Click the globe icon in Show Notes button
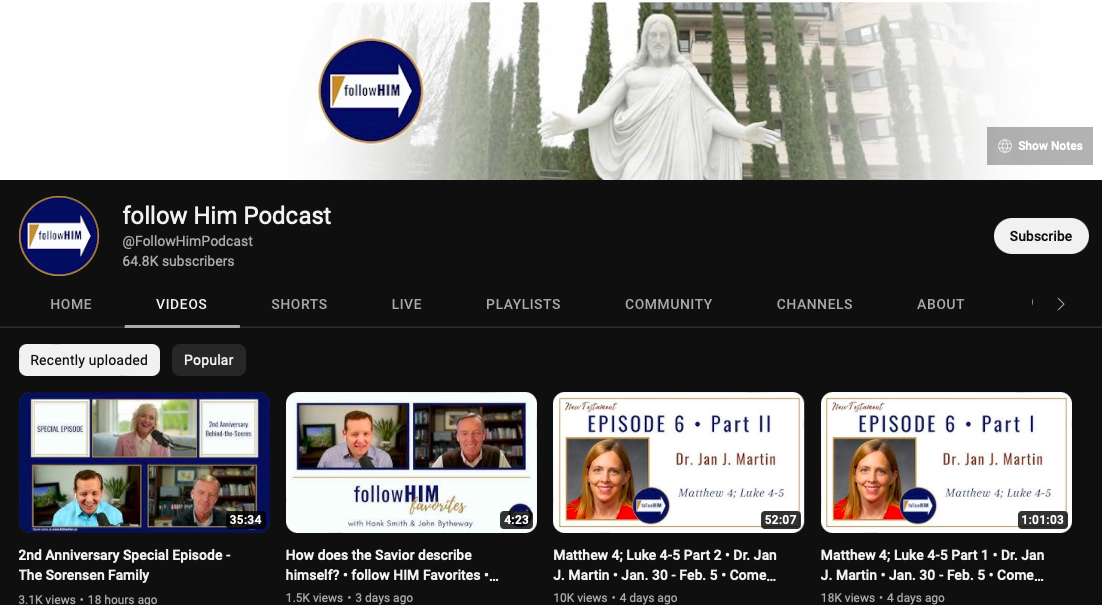The height and width of the screenshot is (605, 1102). (1005, 145)
